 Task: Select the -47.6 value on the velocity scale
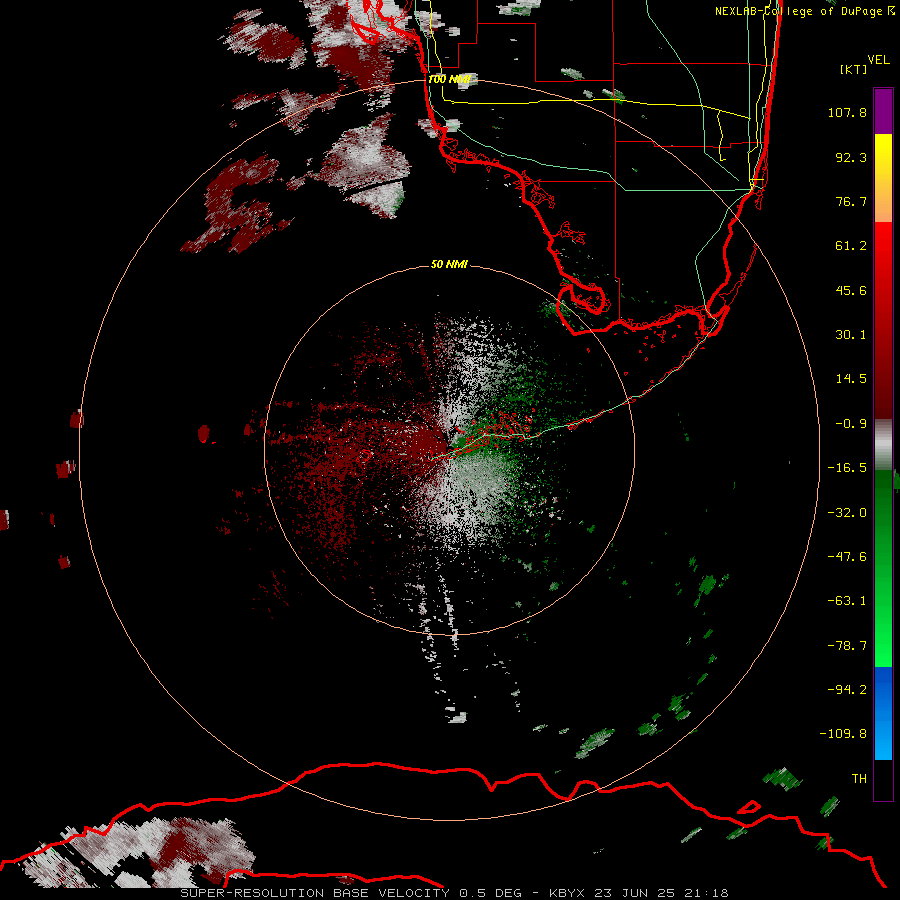(847, 557)
